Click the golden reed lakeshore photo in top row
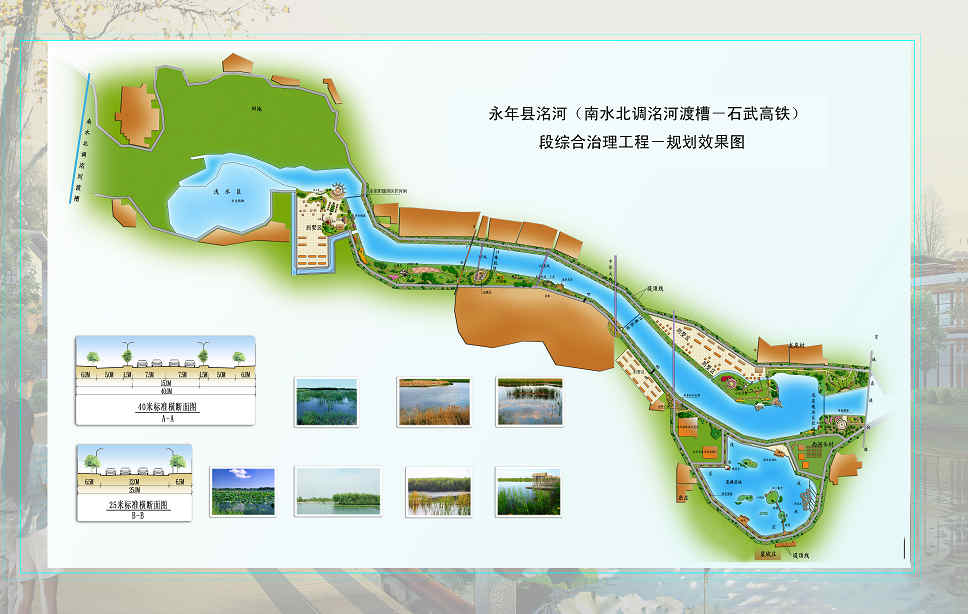 point(433,402)
